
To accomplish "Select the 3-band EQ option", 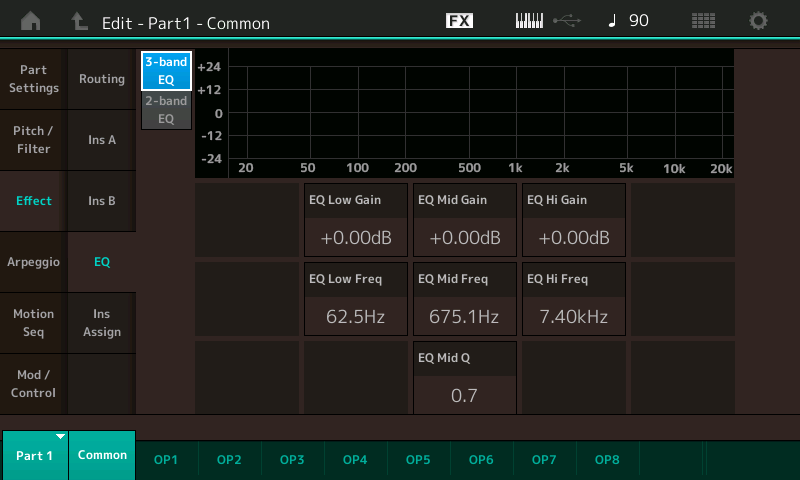I will [166, 71].
